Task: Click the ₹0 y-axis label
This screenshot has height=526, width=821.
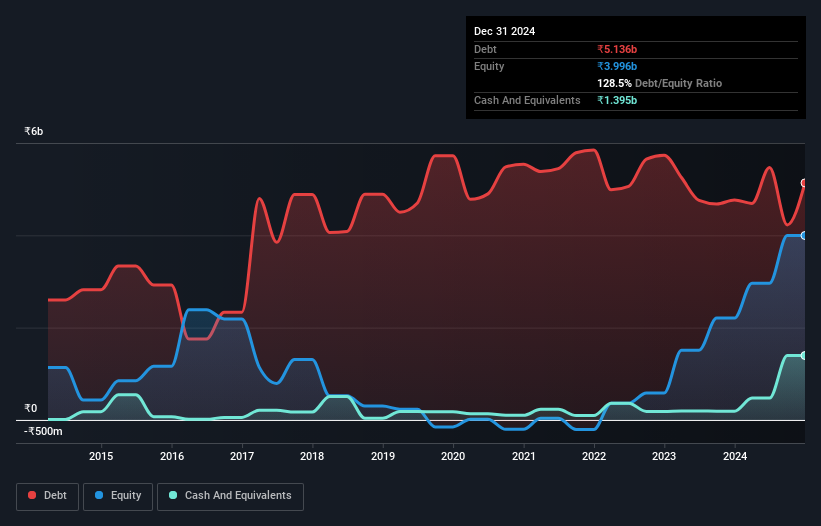Action: [x=30, y=408]
